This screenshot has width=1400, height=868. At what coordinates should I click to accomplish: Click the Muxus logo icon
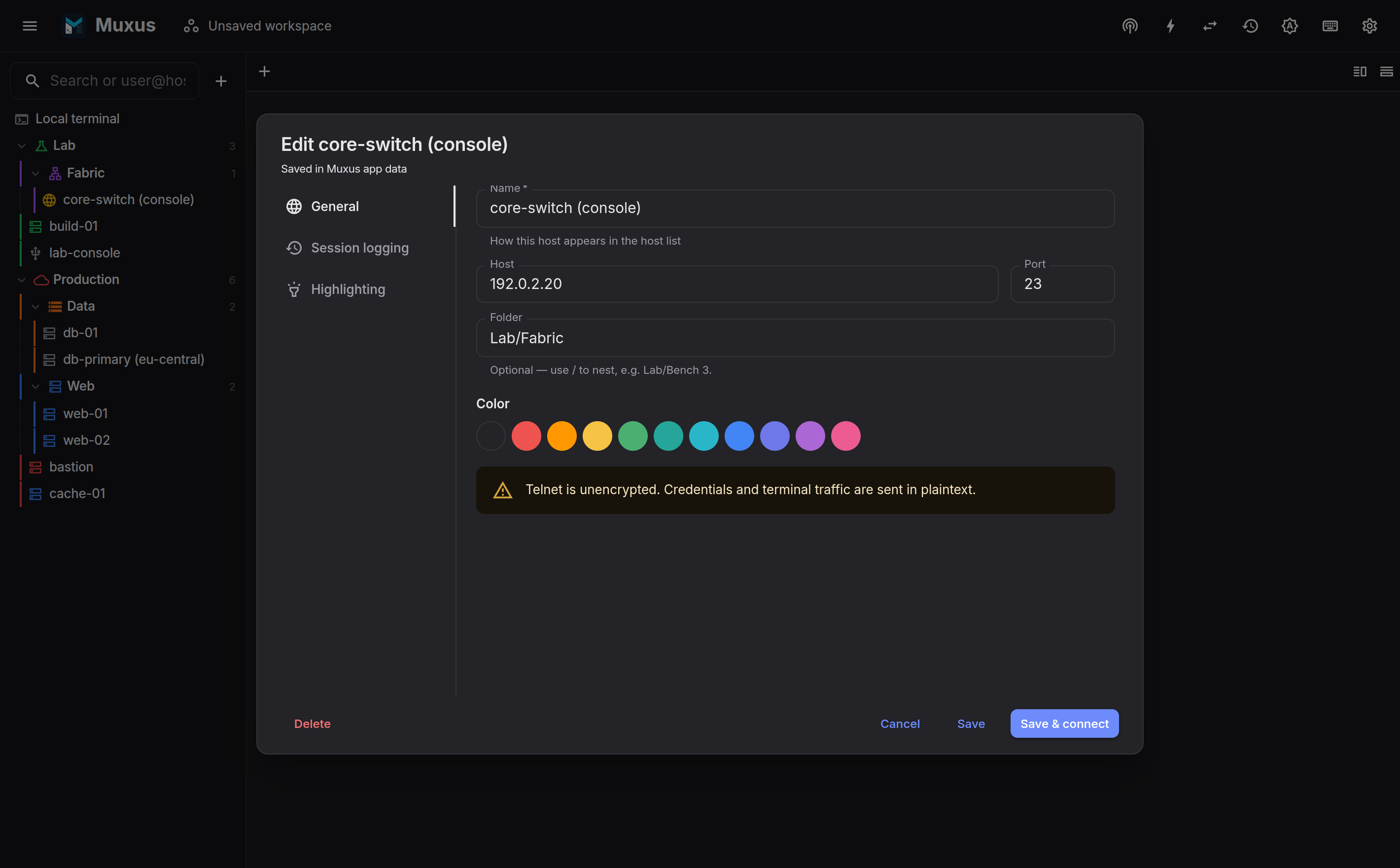pyautogui.click(x=74, y=26)
